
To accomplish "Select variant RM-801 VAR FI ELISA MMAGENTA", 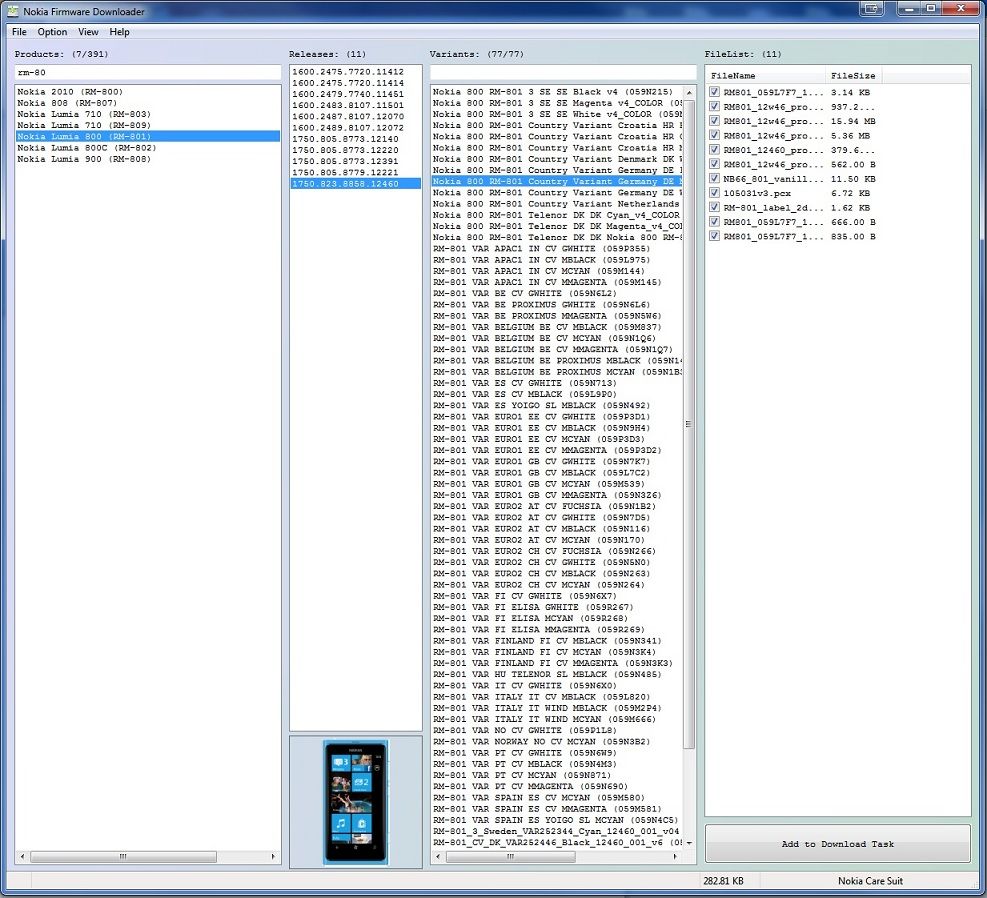I will click(x=557, y=629).
